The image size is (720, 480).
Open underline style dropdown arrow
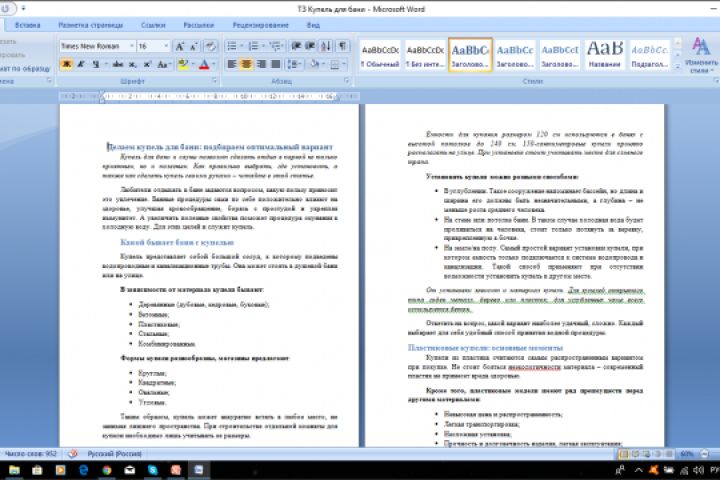(106, 64)
